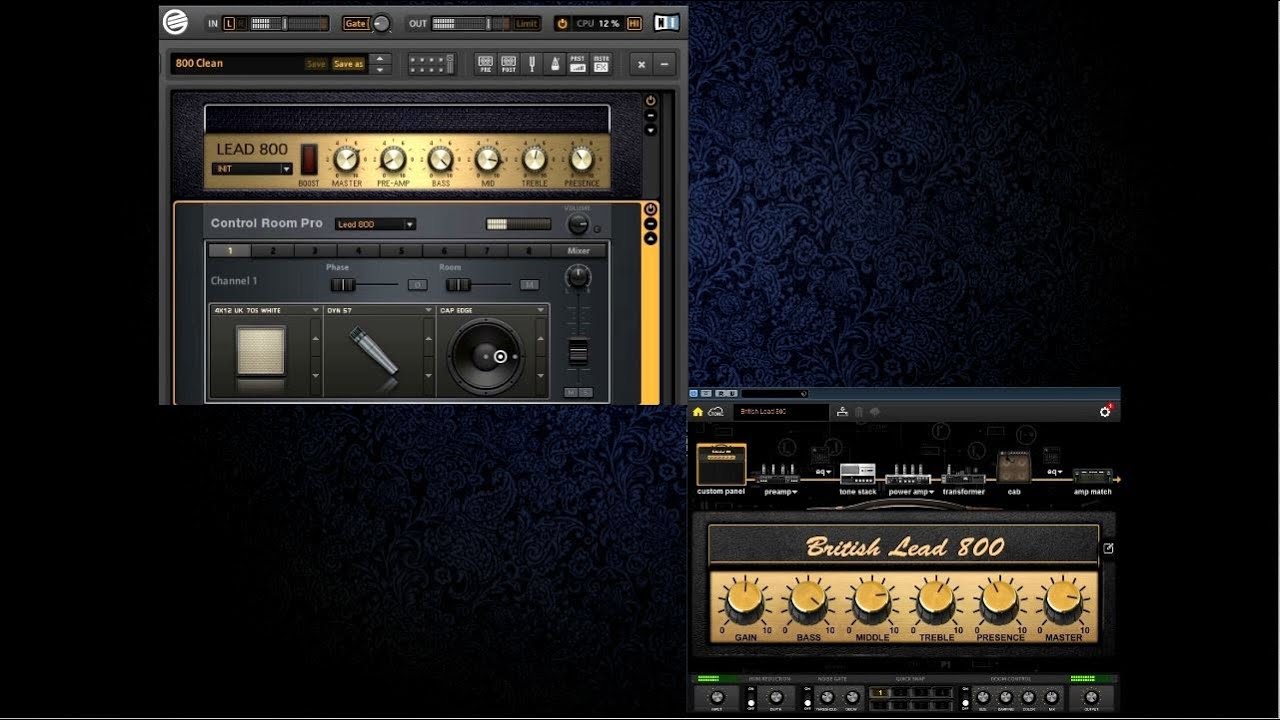
Task: Open the Lead 800 INIT preset dropdown
Action: [252, 169]
